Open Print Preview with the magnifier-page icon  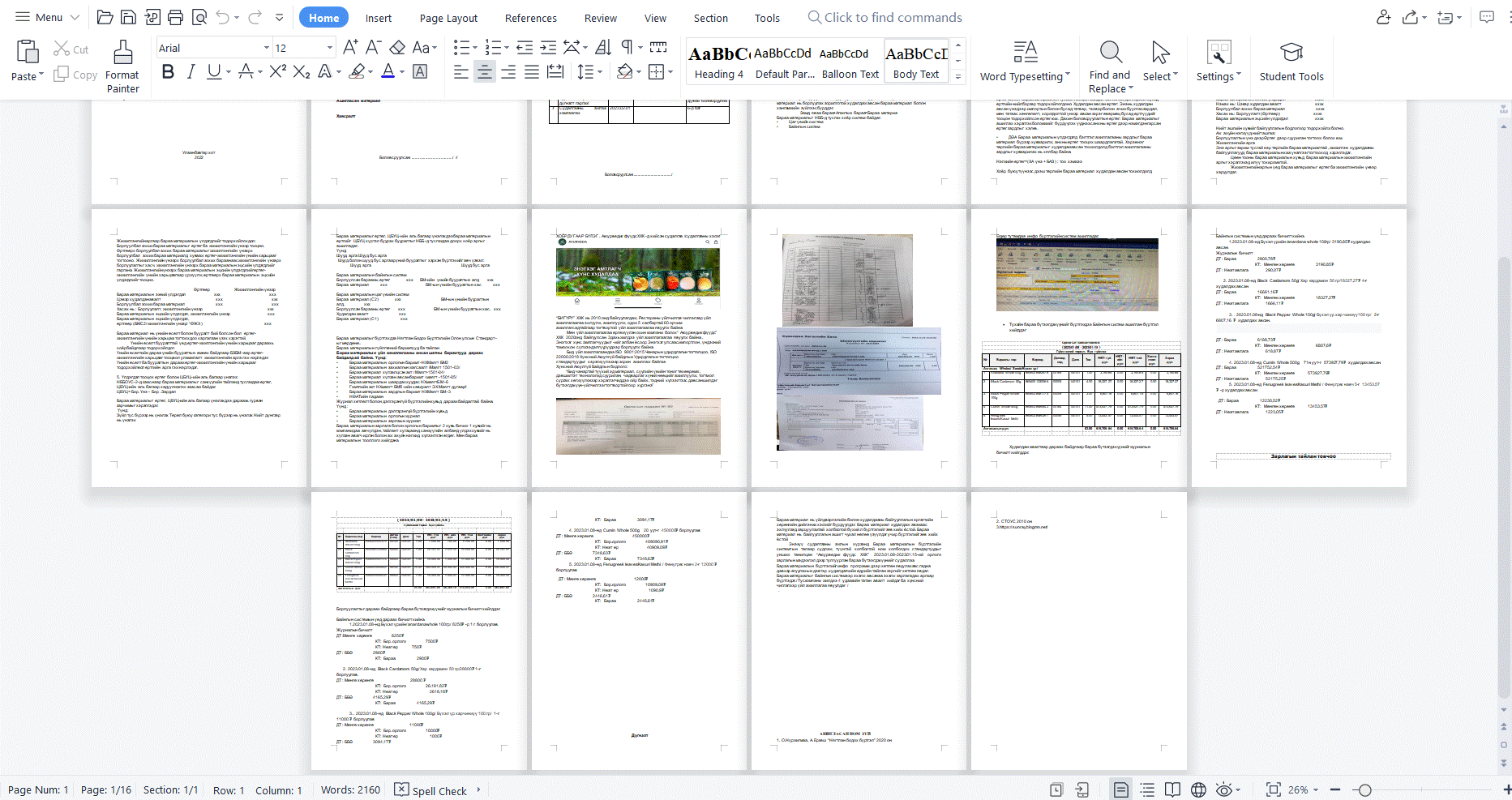[199, 17]
